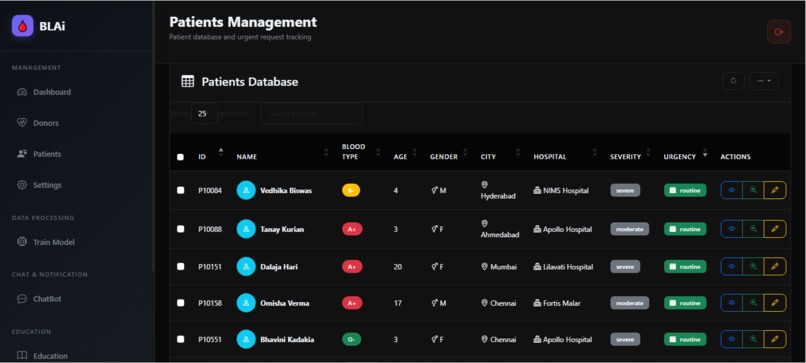Select the checkbox for patient P10551
The width and height of the screenshot is (806, 363).
[180, 339]
